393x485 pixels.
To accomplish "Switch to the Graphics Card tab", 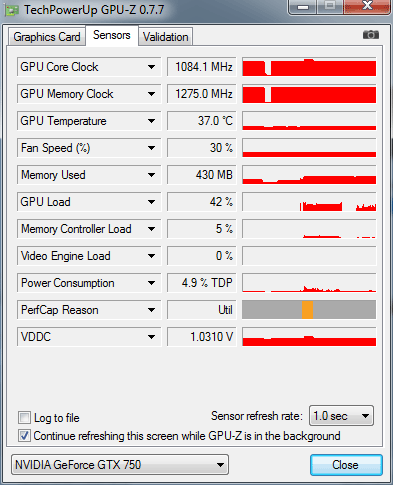I will 47,37.
